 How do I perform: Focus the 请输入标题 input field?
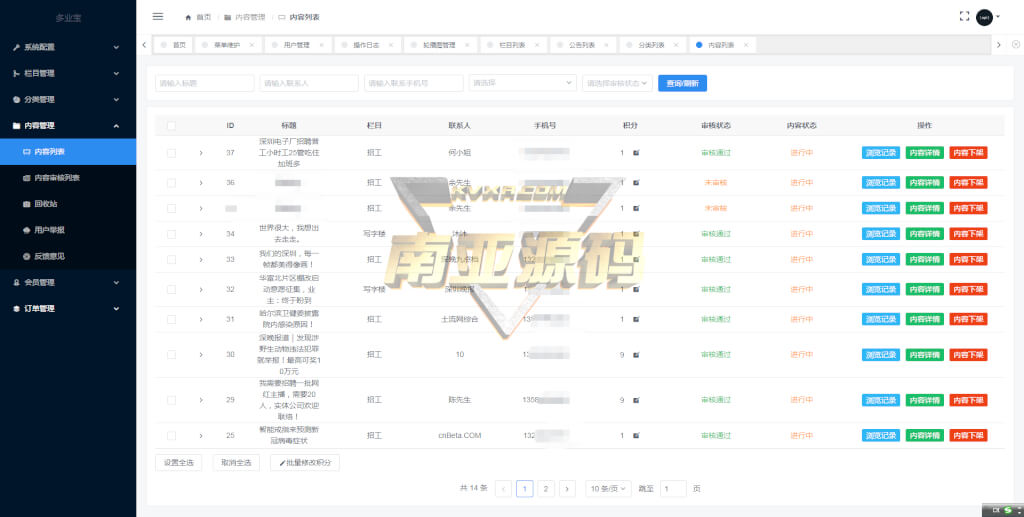pos(204,83)
